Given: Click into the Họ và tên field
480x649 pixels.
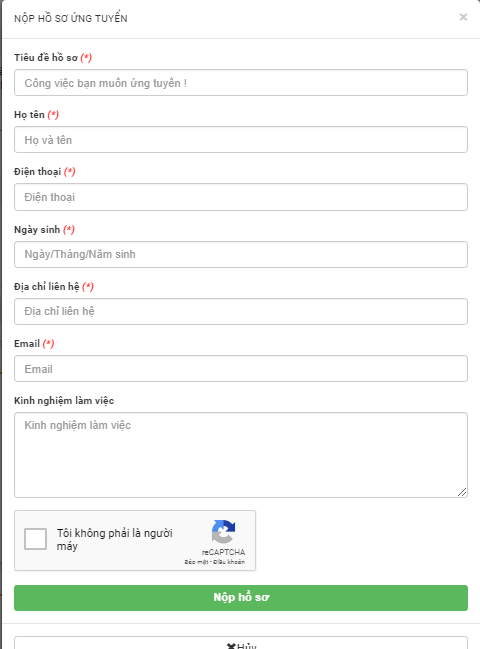Looking at the screenshot, I should click(x=241, y=140).
